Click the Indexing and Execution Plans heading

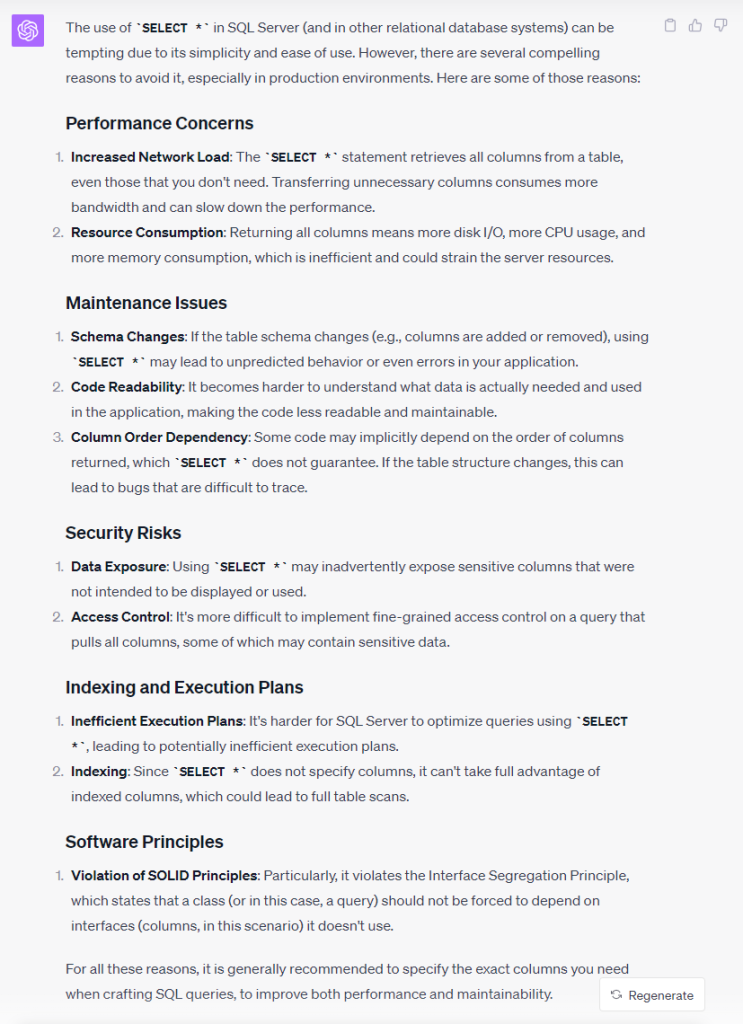tap(184, 688)
